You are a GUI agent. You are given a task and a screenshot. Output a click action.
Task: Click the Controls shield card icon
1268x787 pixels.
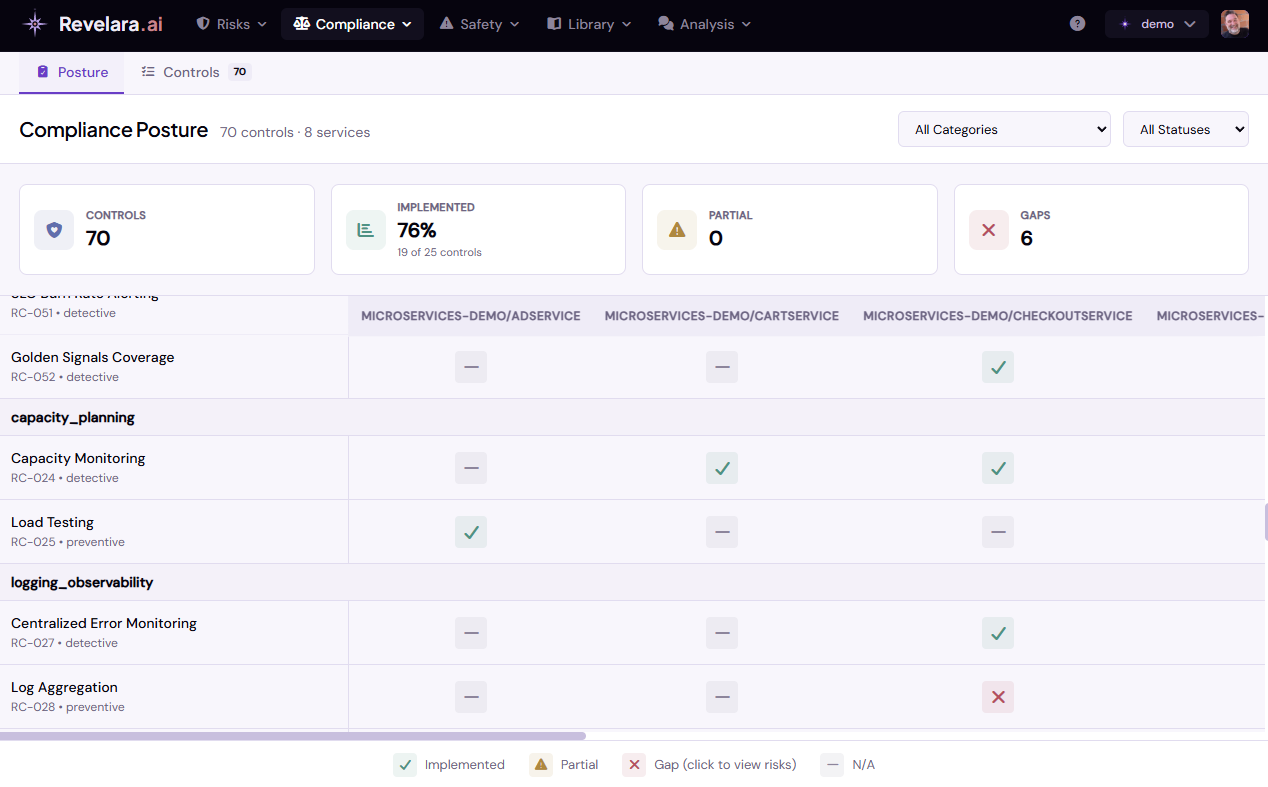click(x=54, y=230)
